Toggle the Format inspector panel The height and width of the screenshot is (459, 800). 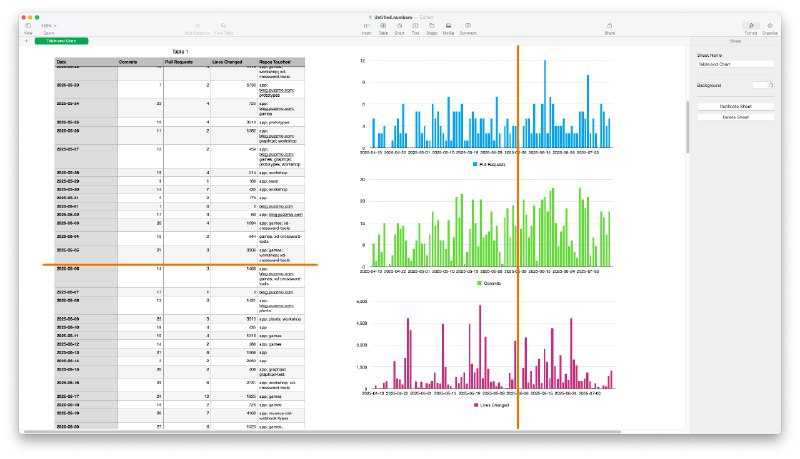point(750,25)
